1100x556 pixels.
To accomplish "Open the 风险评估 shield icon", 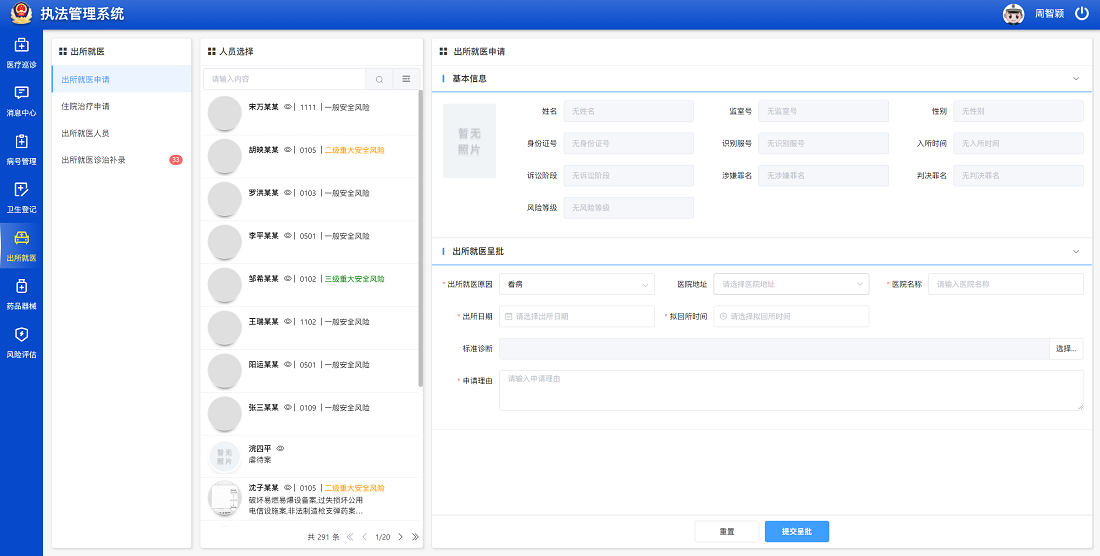I will (21, 341).
